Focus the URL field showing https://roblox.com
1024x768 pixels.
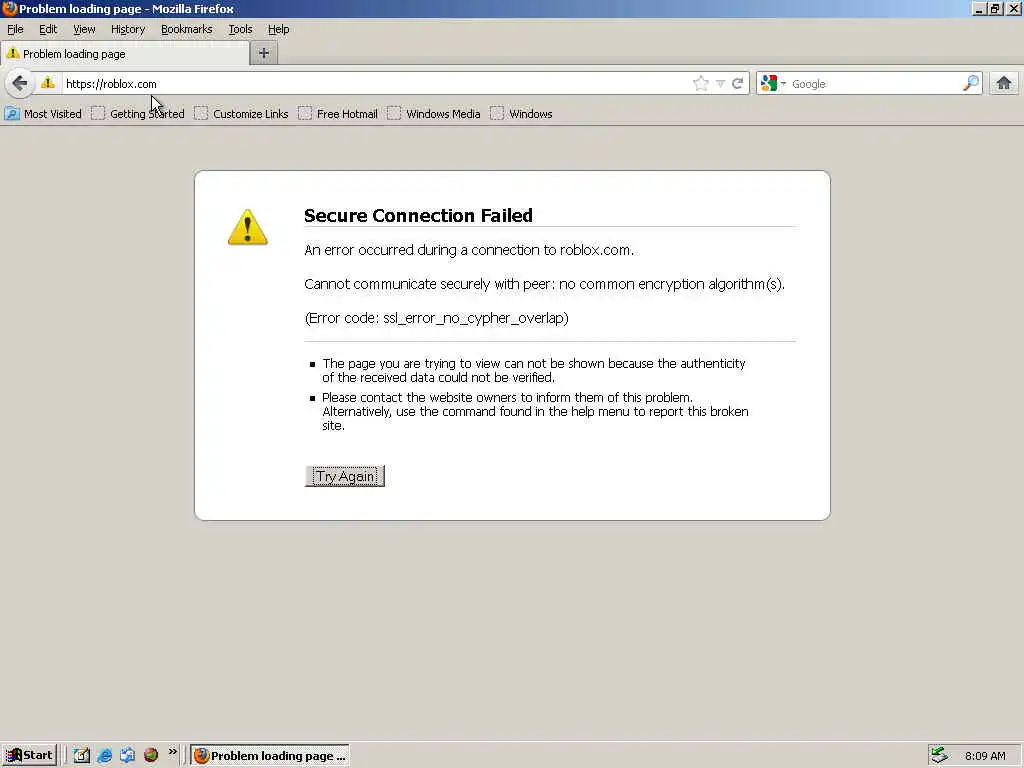click(376, 84)
